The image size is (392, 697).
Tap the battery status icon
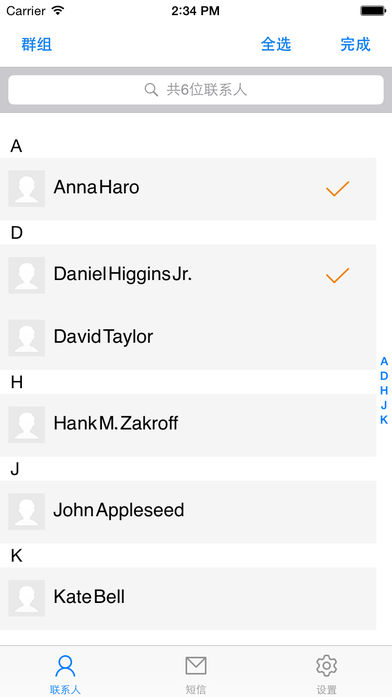[x=373, y=11]
